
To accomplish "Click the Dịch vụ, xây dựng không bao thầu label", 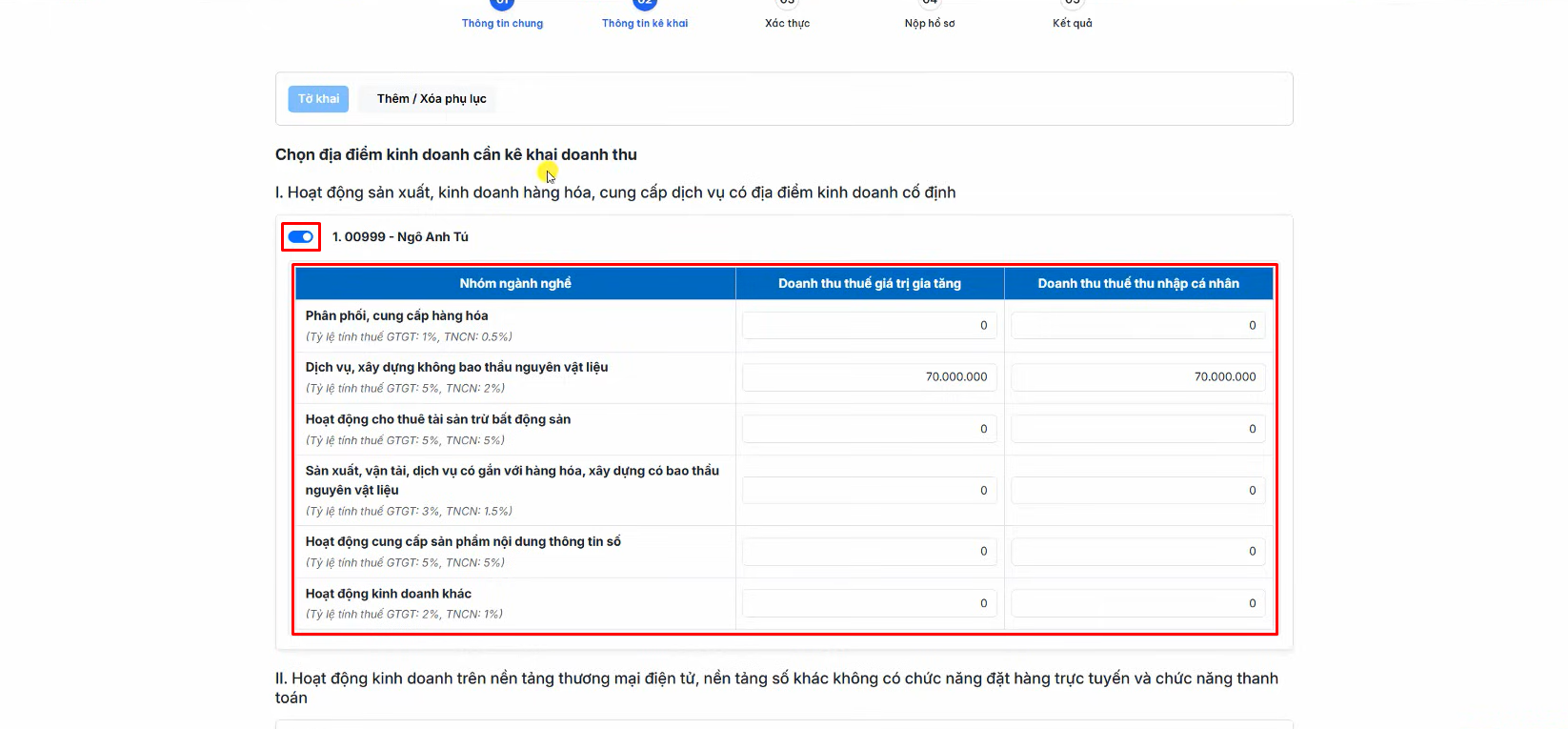I will pyautogui.click(x=456, y=368).
